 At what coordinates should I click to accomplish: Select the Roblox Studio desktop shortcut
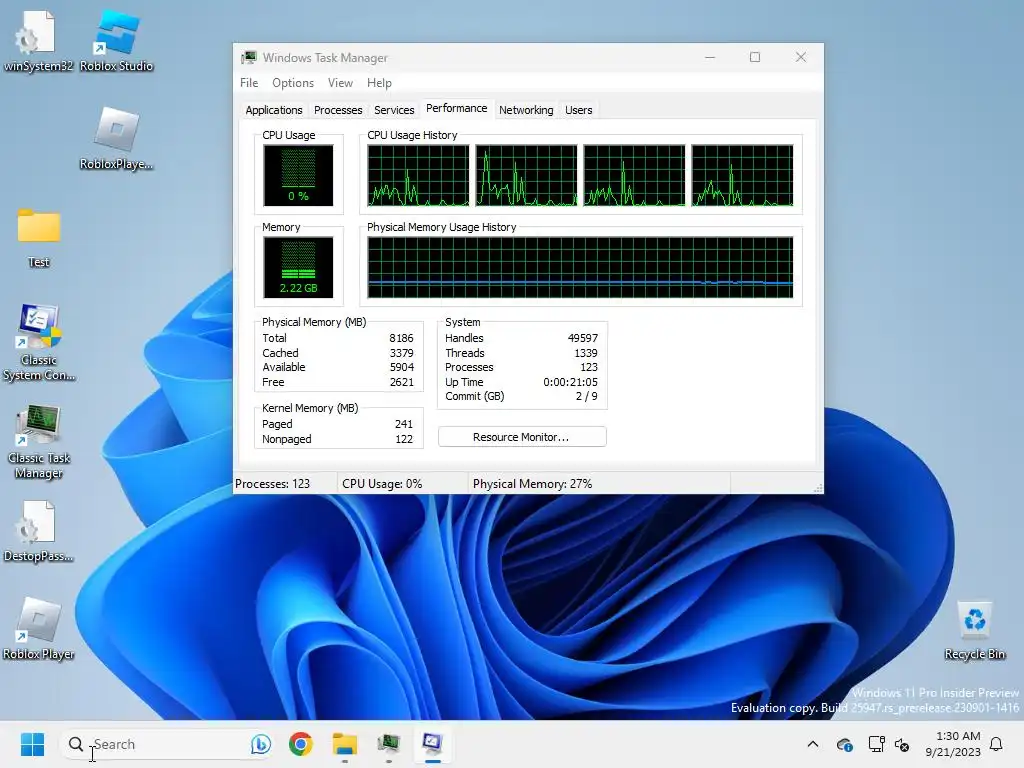(117, 40)
